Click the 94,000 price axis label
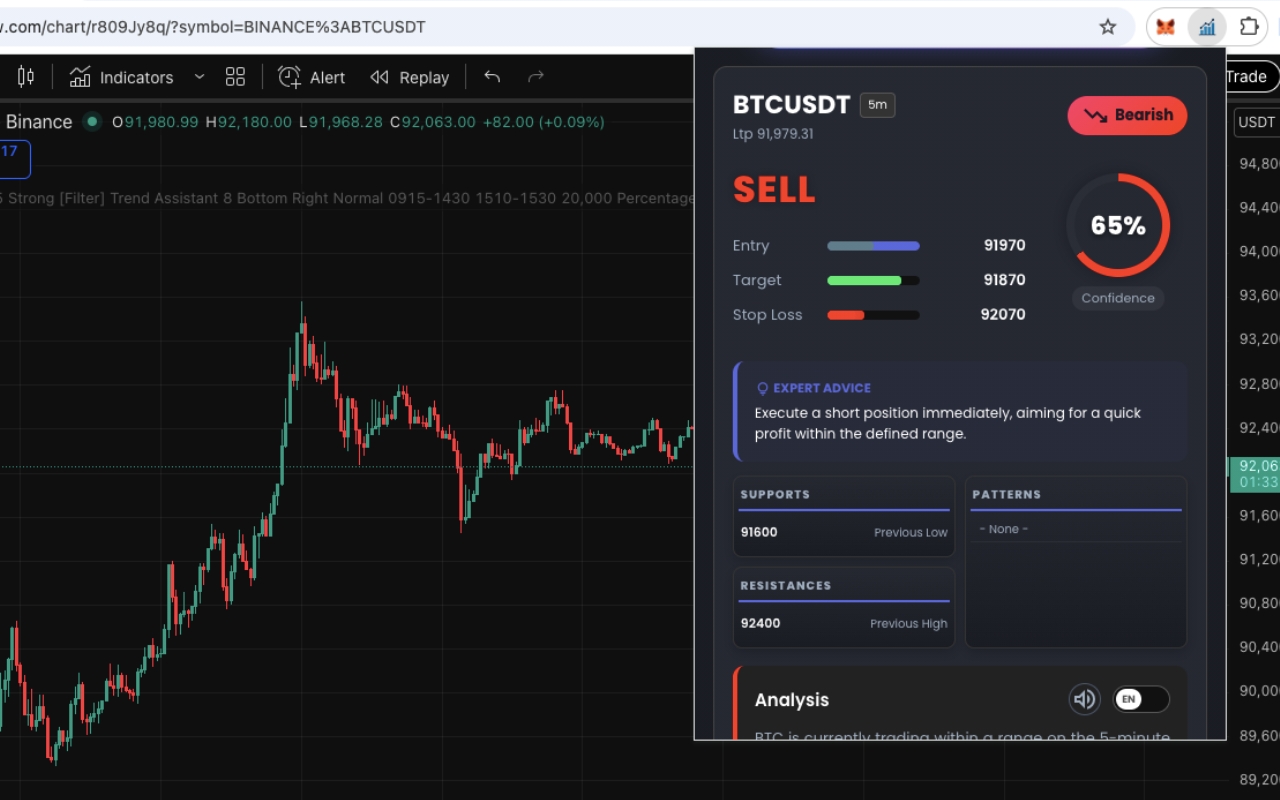Image resolution: width=1280 pixels, height=800 pixels. point(1259,251)
